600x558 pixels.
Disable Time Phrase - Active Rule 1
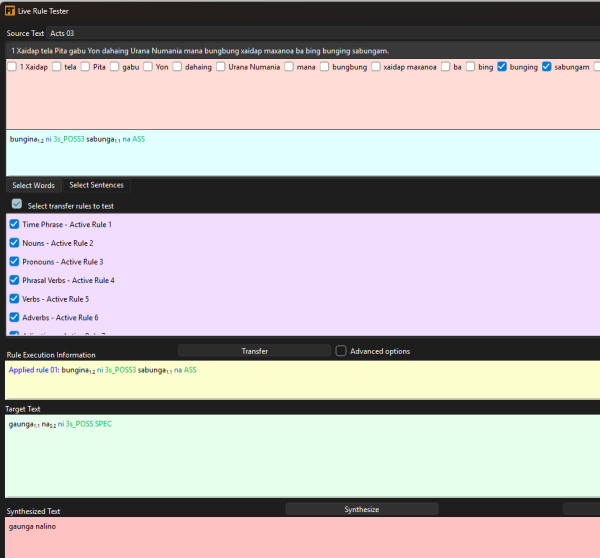click(14, 224)
